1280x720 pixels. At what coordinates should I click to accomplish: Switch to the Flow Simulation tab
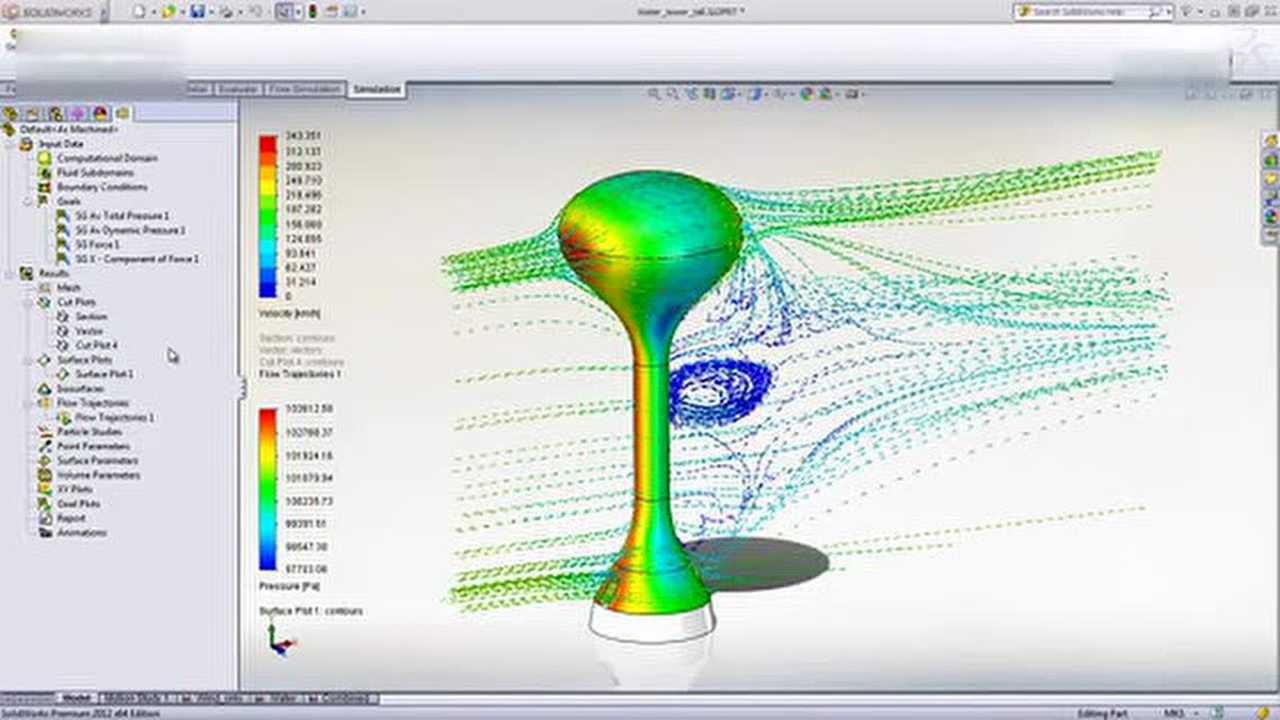tap(305, 89)
